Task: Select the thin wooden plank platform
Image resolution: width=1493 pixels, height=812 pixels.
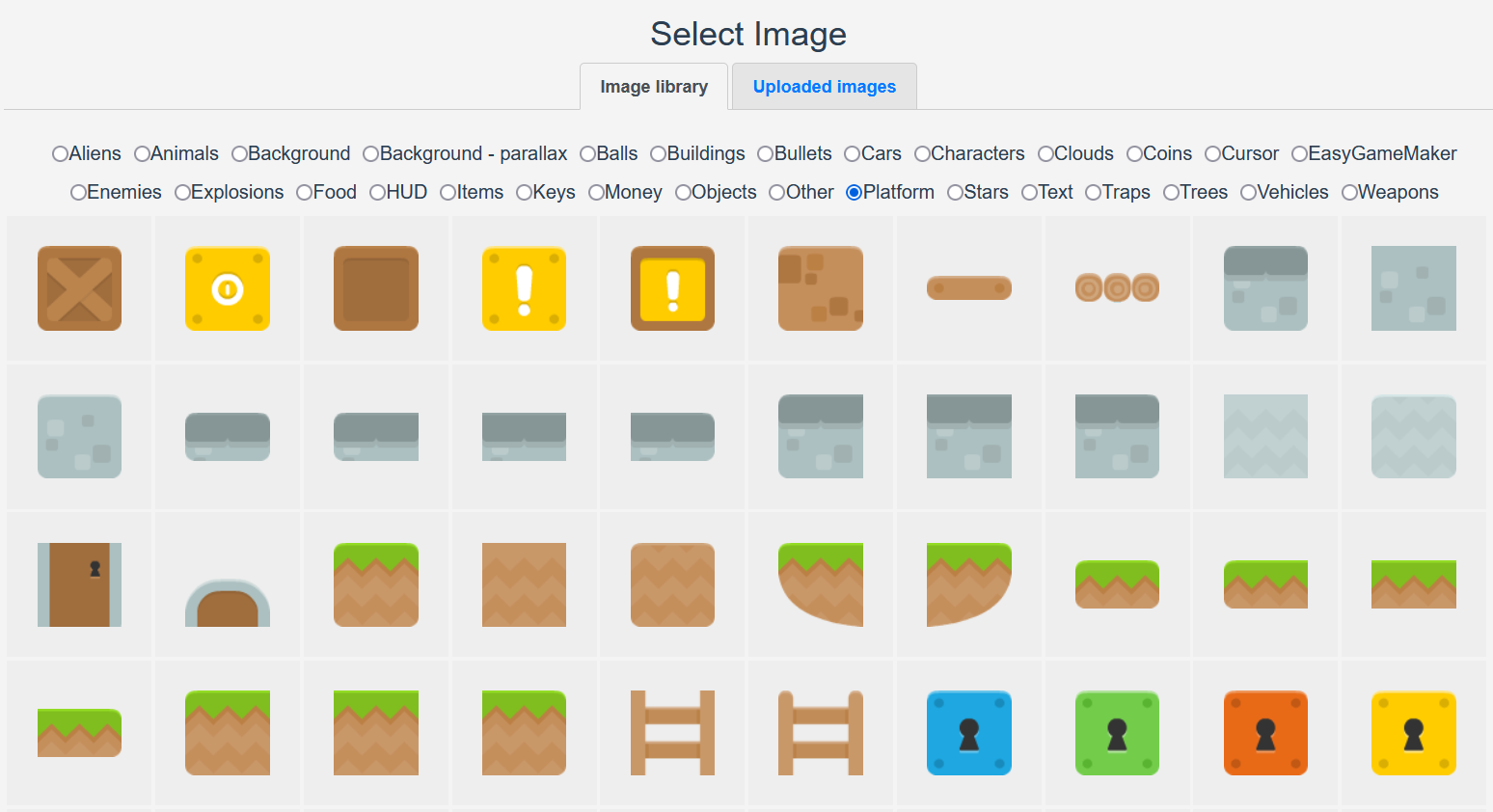Action: point(968,287)
